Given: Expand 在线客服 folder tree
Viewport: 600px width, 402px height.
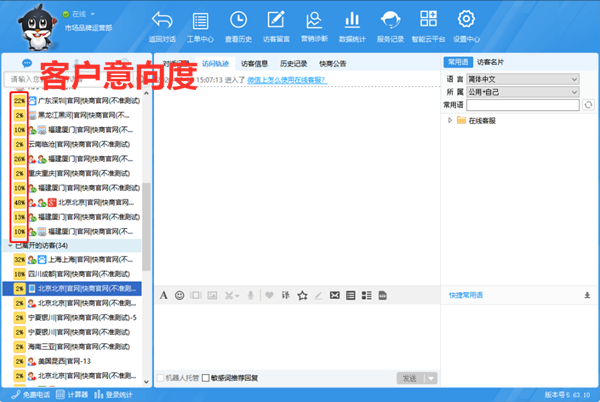Looking at the screenshot, I should 450,120.
